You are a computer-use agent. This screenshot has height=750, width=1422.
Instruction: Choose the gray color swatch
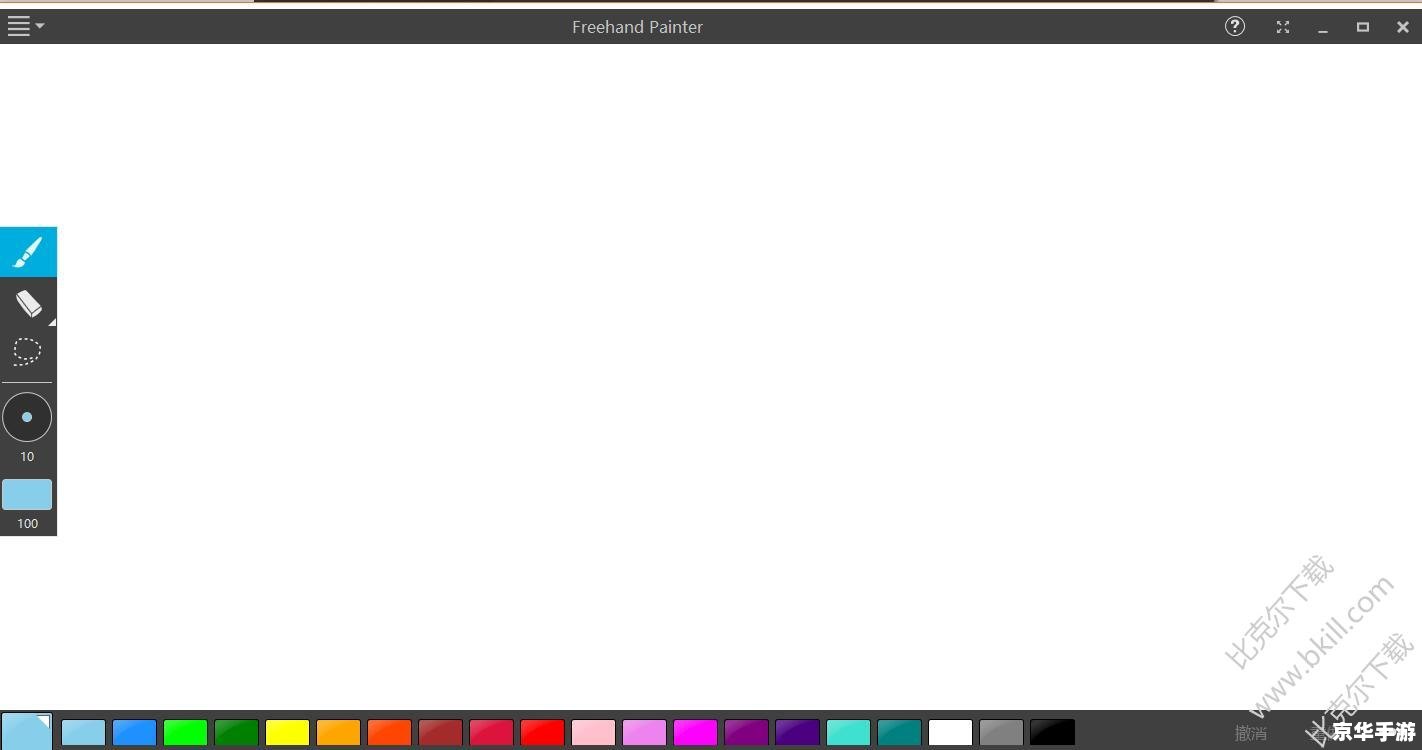(1001, 733)
